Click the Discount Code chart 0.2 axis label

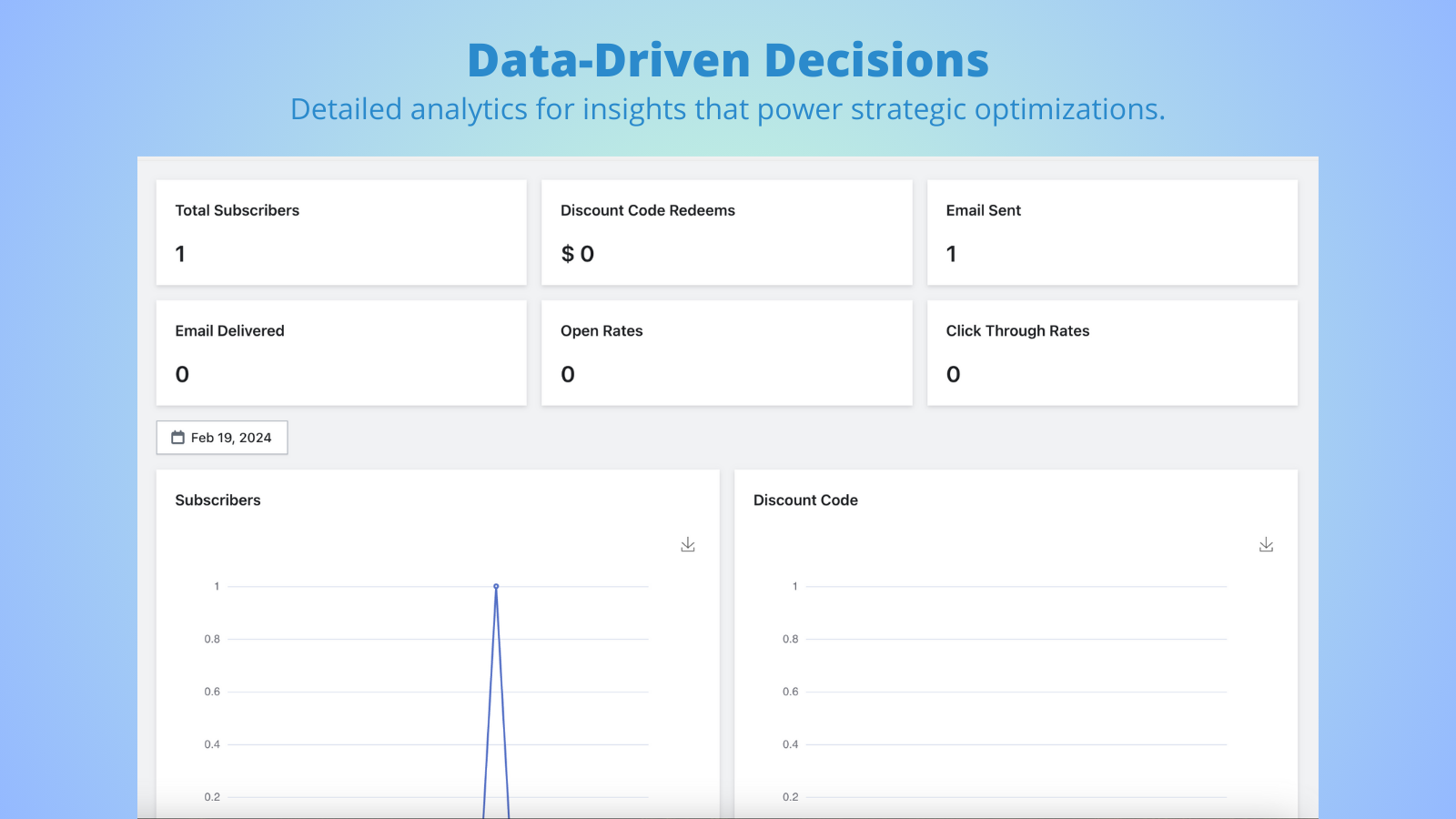click(x=790, y=797)
